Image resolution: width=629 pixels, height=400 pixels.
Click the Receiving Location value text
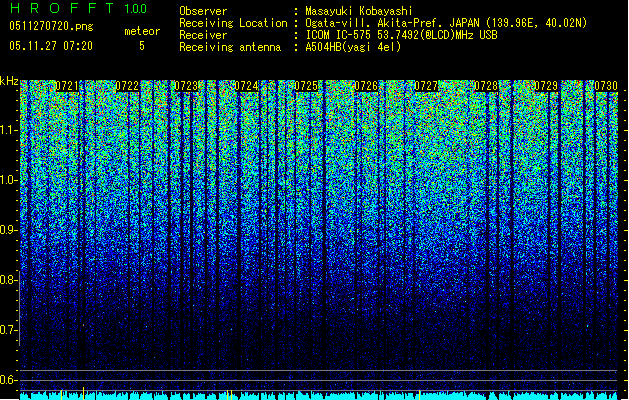click(x=446, y=23)
